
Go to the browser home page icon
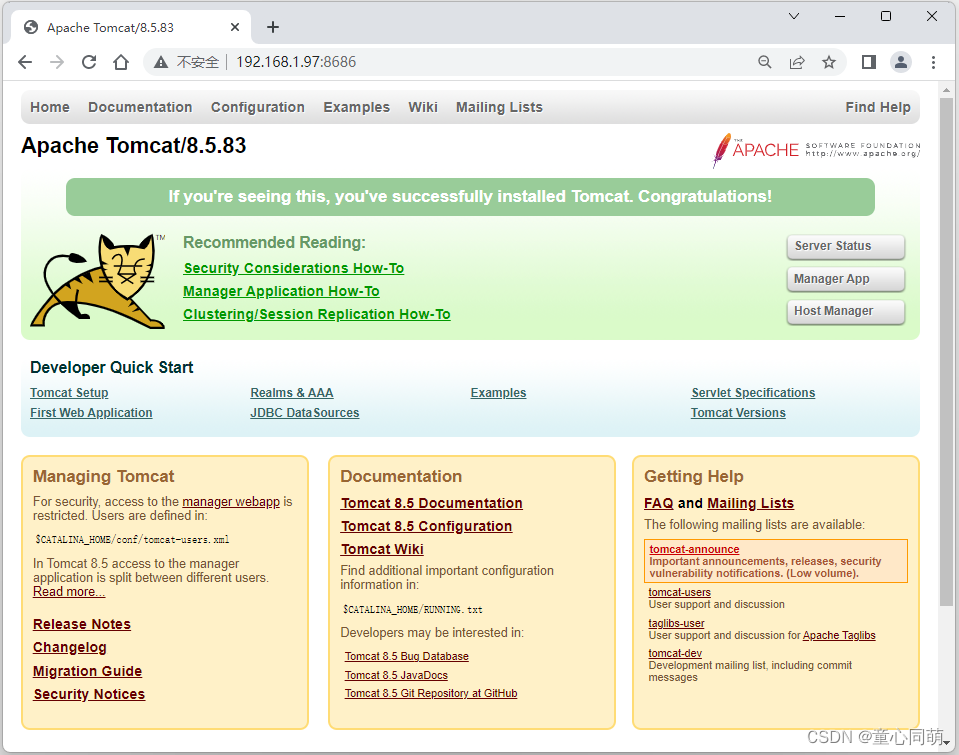[121, 62]
